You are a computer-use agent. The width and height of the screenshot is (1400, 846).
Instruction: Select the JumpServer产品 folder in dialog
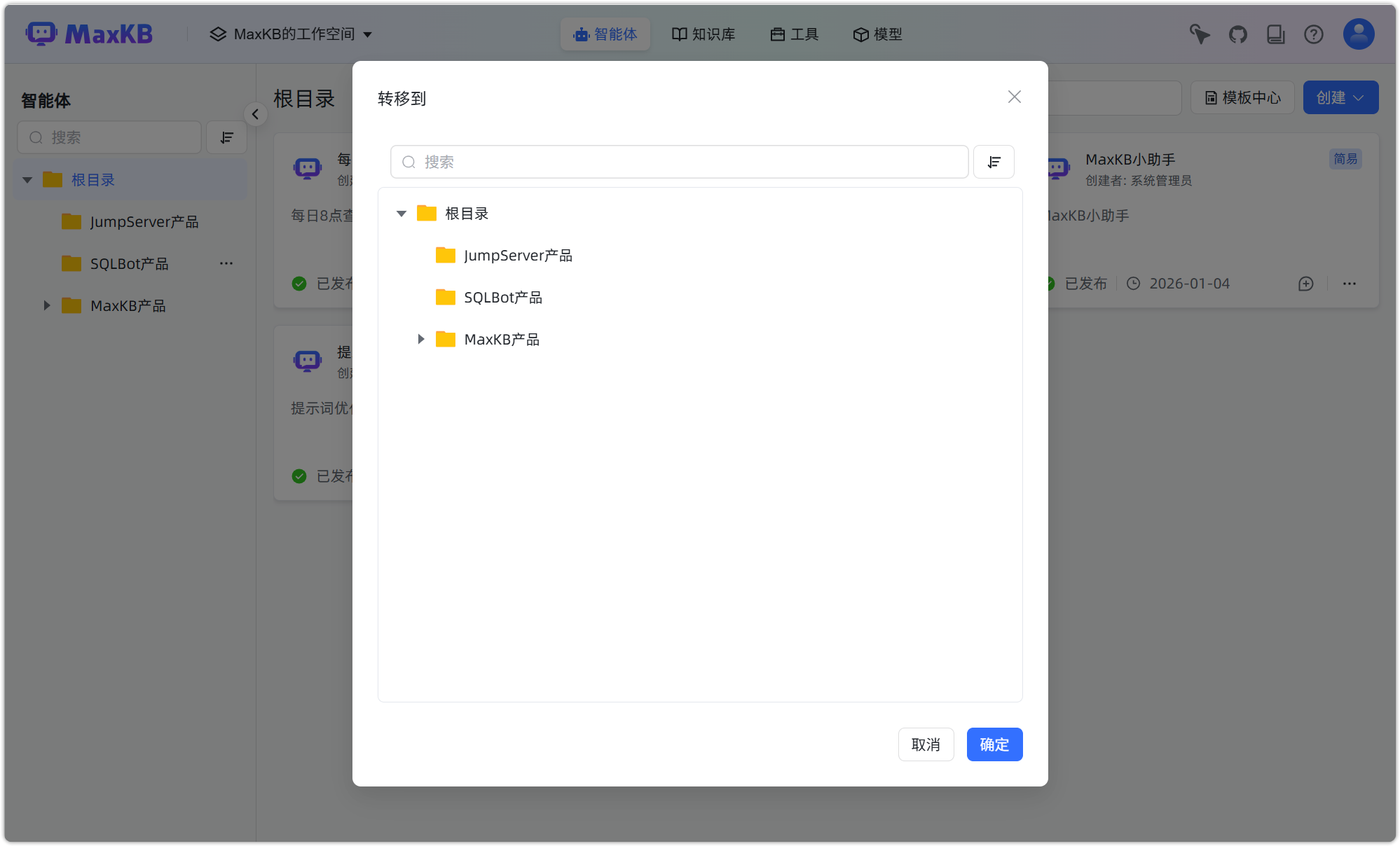coord(518,255)
